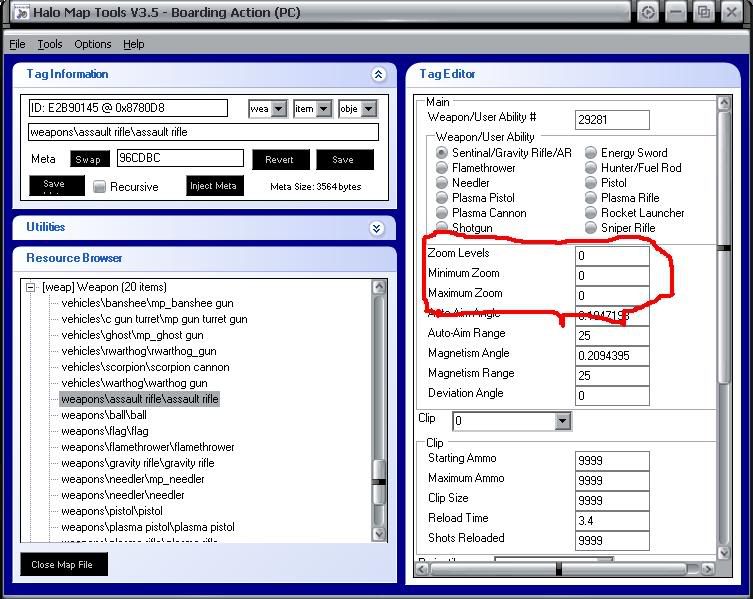Select 'weapons\ball\ball' tree item
This screenshot has width=753, height=599.
coord(104,415)
